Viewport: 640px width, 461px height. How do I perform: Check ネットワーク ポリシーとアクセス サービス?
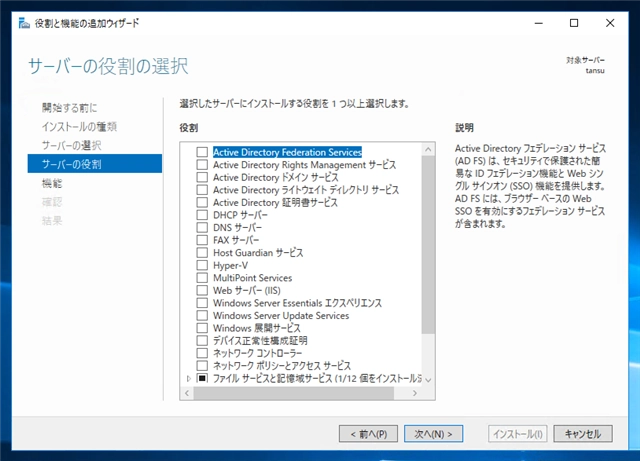[202, 365]
